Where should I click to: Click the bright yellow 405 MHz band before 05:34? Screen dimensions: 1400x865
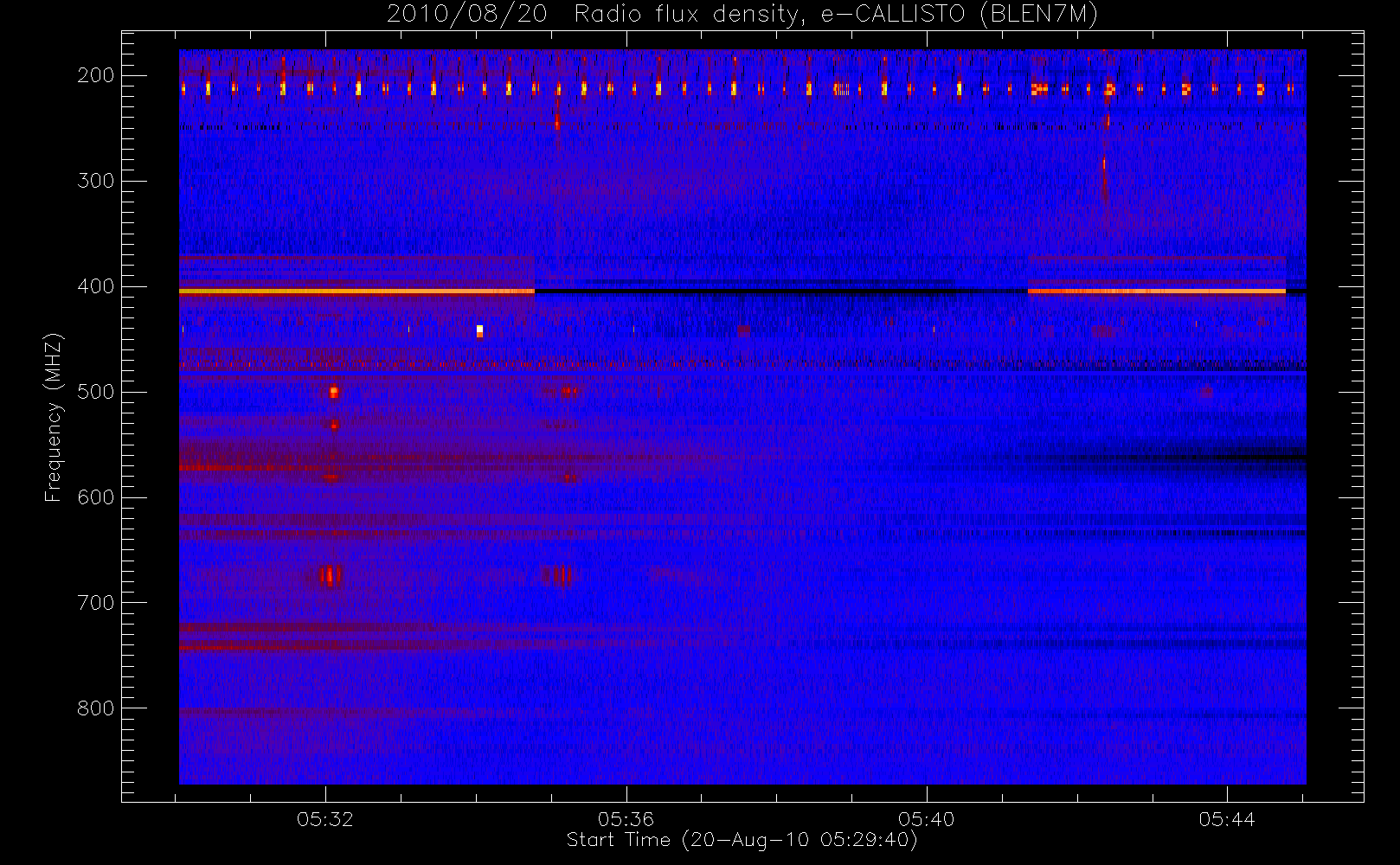(x=356, y=292)
